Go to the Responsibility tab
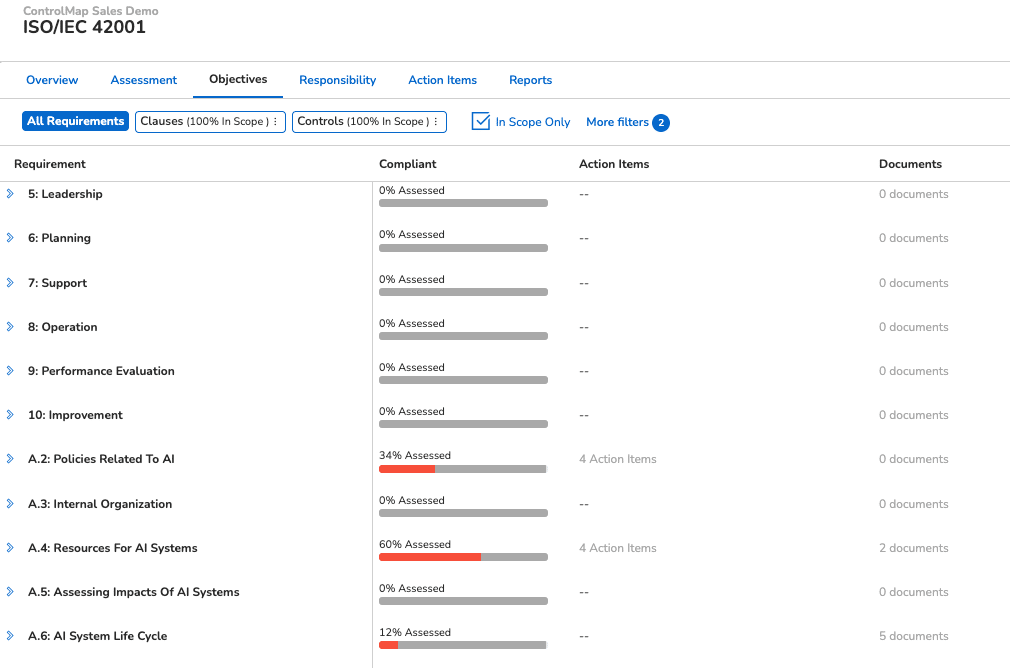 (x=338, y=80)
